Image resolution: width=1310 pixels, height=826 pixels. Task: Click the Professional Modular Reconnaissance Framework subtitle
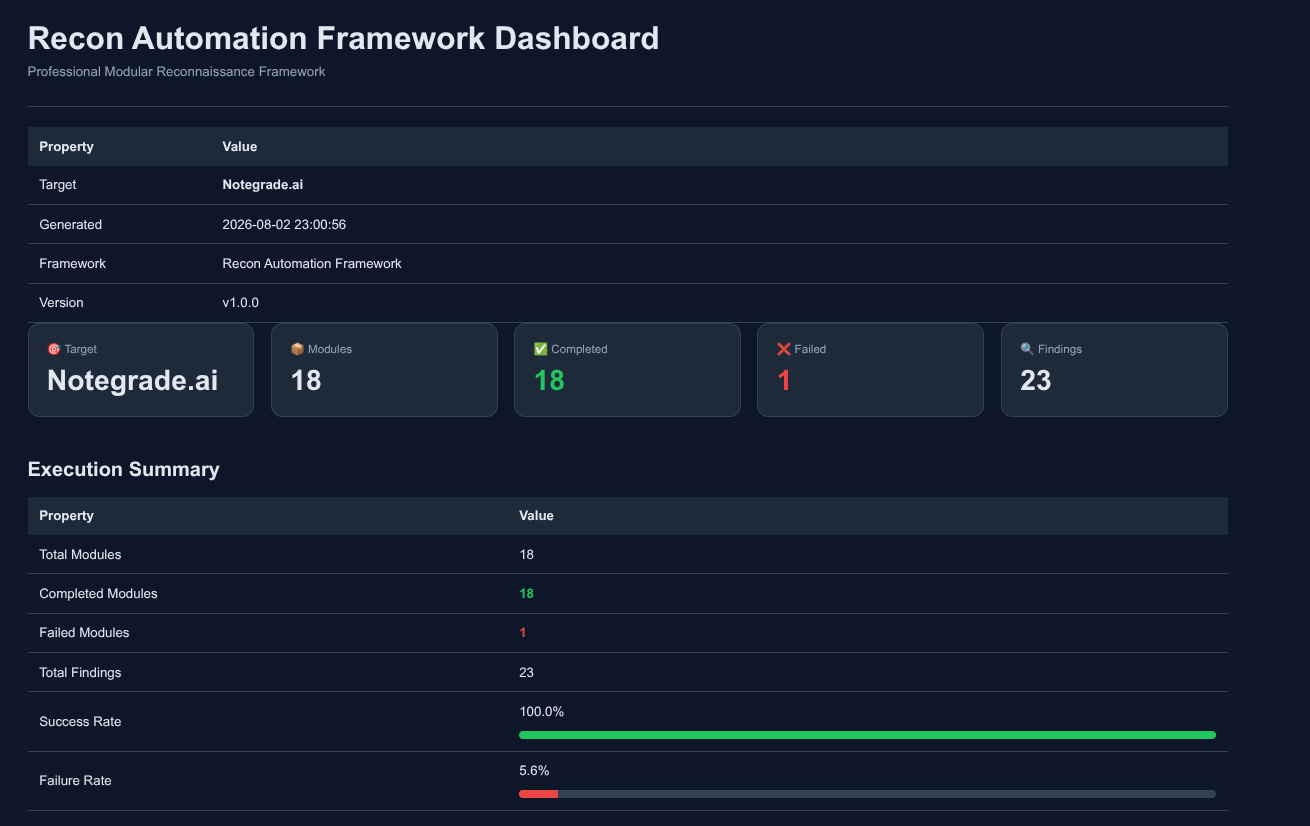[176, 72]
